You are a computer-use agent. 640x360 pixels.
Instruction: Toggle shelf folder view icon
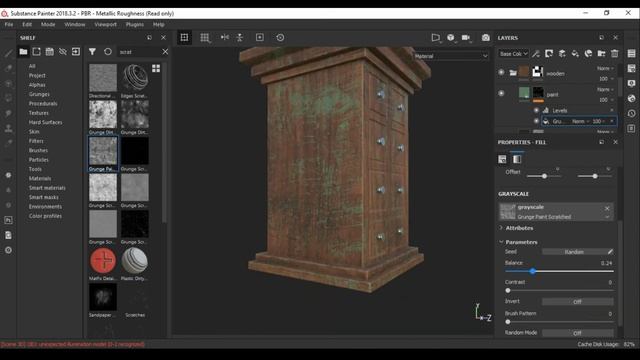click(x=23, y=52)
